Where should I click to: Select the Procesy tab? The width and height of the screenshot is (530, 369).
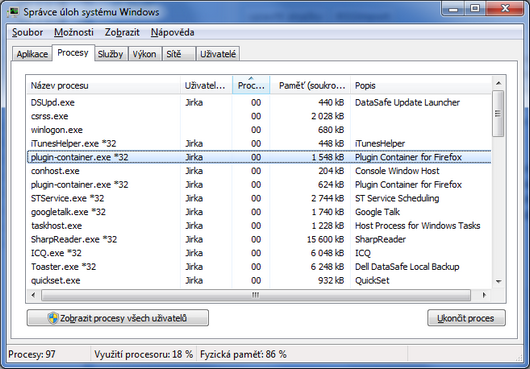(73, 53)
